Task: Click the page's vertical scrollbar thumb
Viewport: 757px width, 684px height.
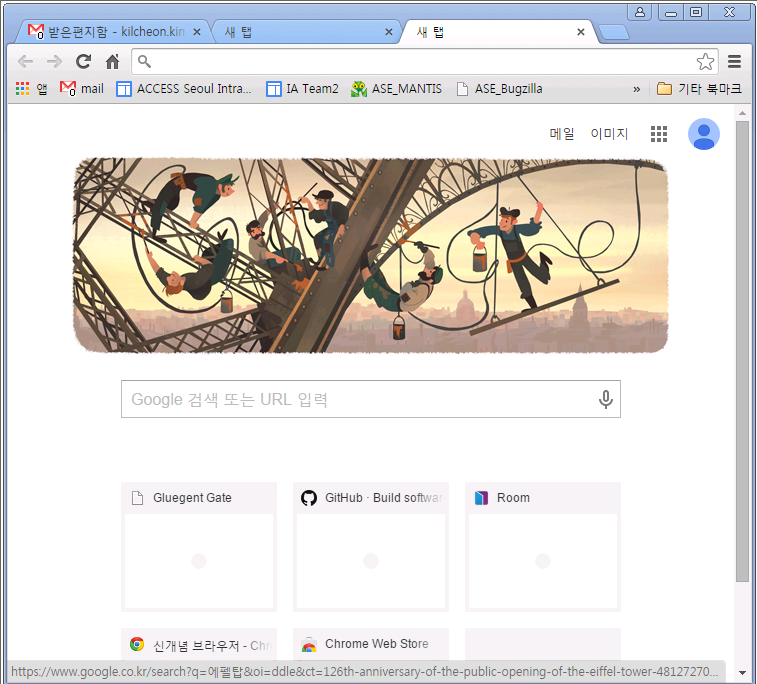Action: click(x=742, y=351)
